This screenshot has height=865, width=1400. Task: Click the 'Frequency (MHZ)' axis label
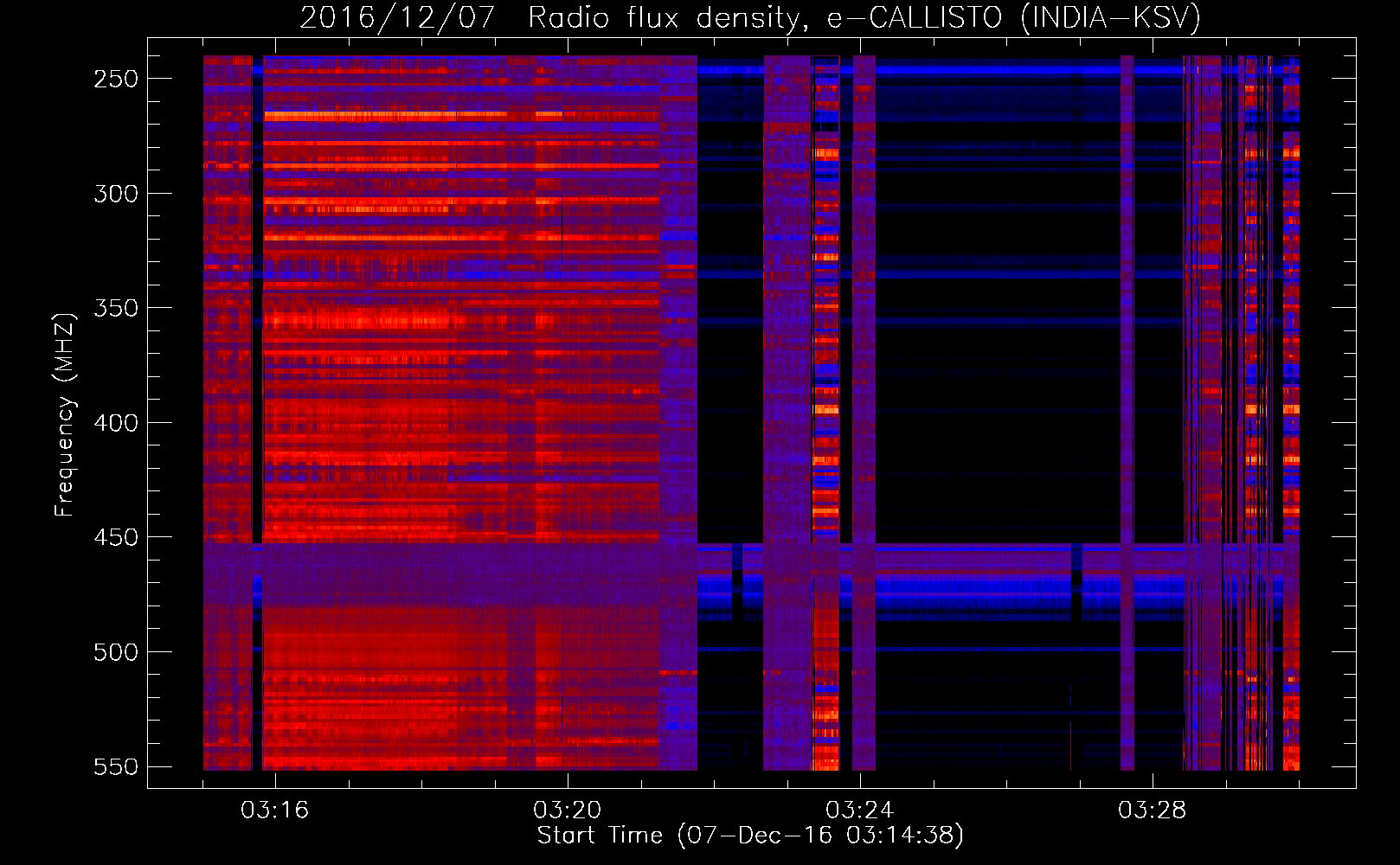pos(65,414)
